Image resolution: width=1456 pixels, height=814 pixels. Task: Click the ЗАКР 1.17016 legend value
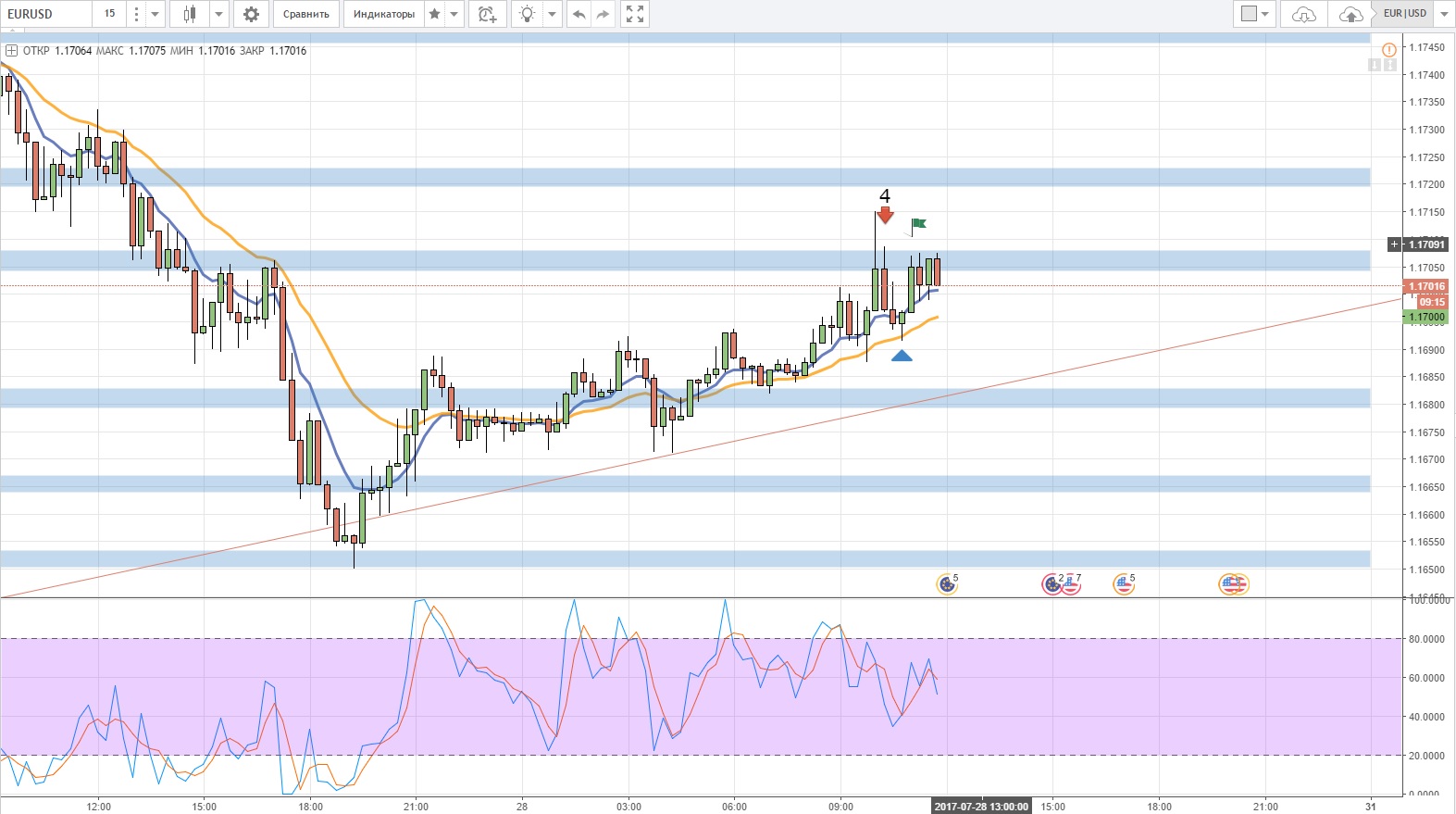tap(273, 51)
